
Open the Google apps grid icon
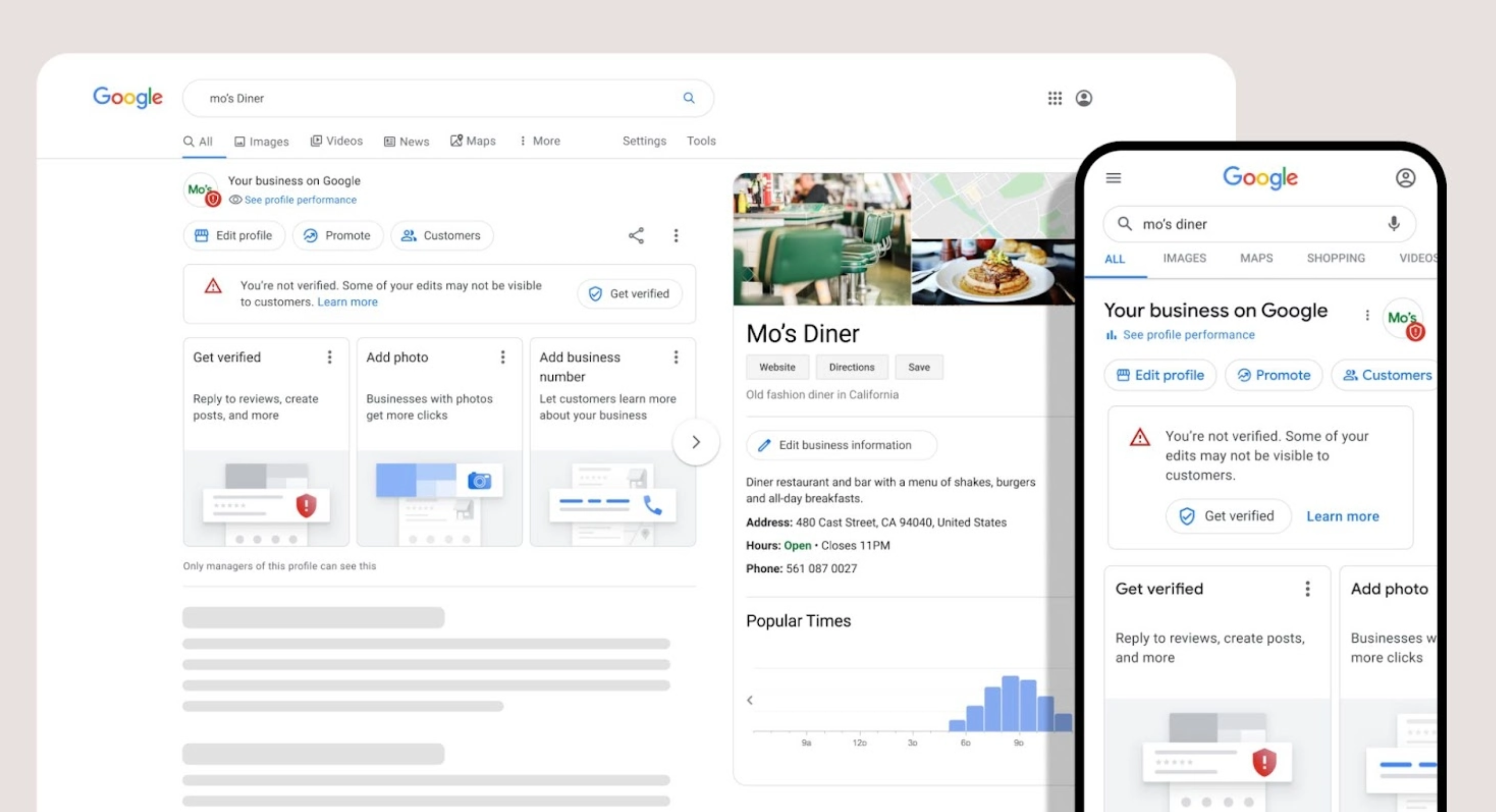pyautogui.click(x=1055, y=98)
